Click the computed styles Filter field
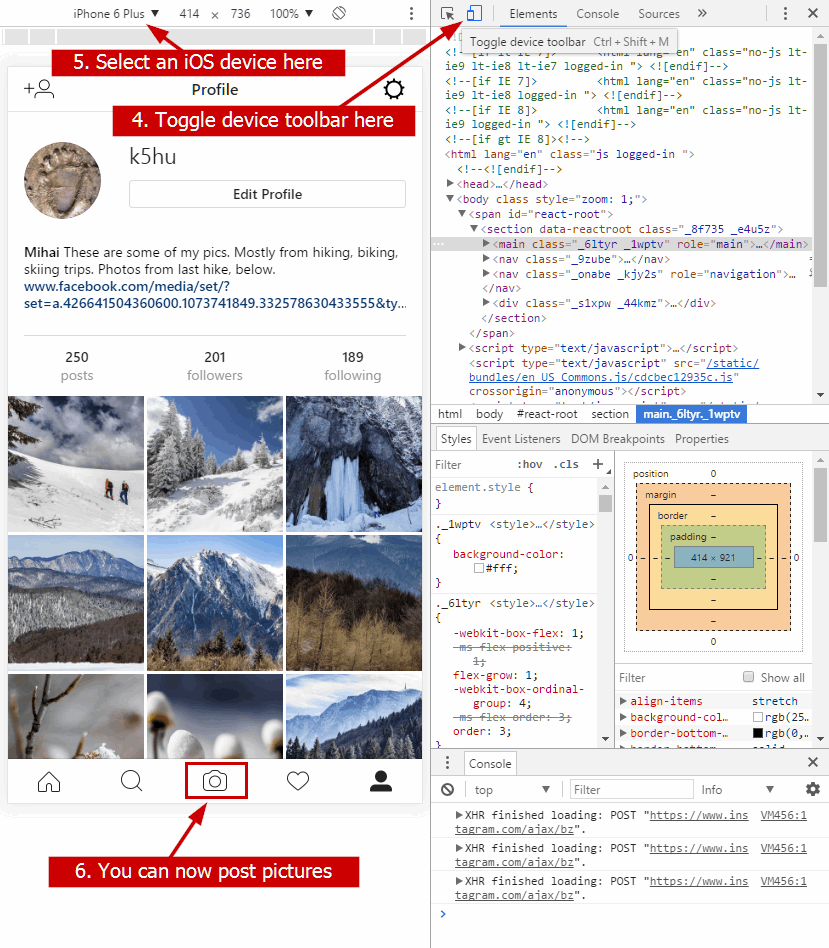The image size is (829, 948). pyautogui.click(x=677, y=678)
